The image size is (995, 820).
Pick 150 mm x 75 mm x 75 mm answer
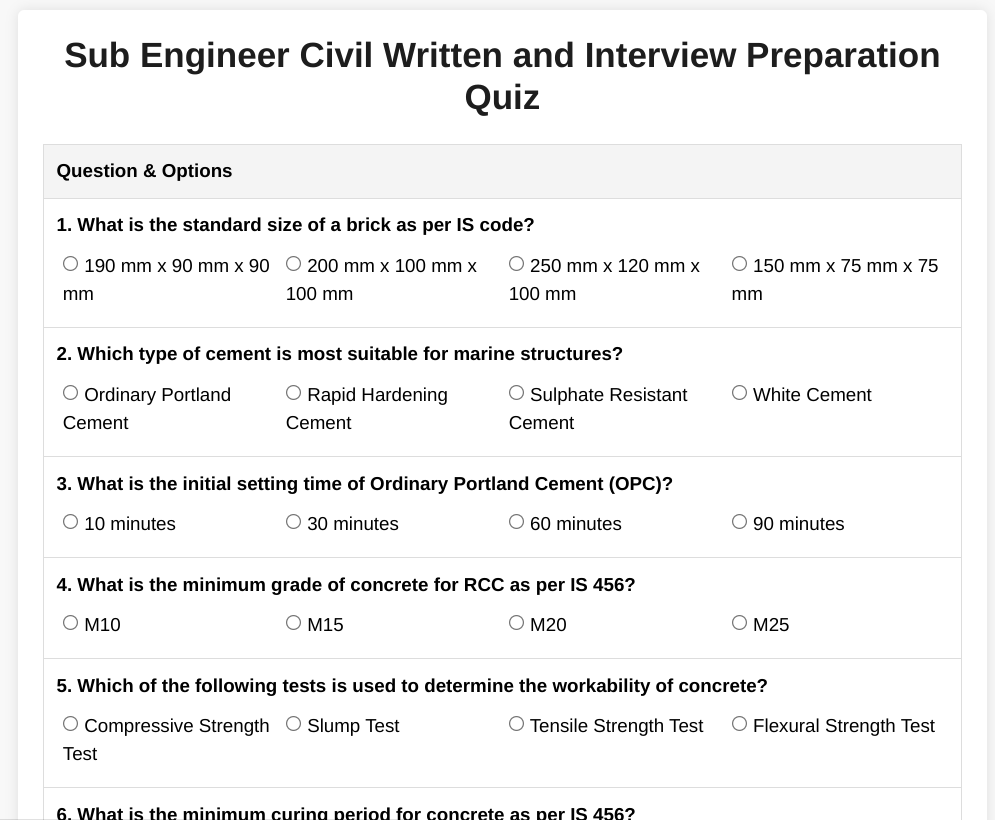tap(739, 263)
